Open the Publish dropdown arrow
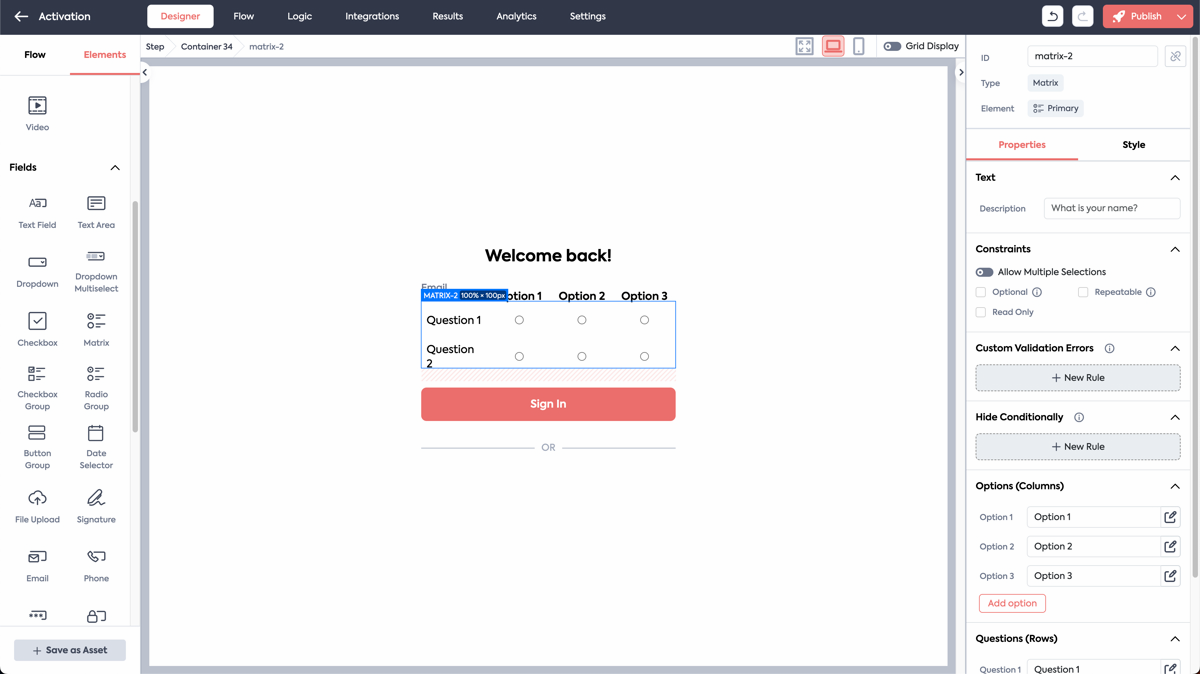 tap(1182, 16)
